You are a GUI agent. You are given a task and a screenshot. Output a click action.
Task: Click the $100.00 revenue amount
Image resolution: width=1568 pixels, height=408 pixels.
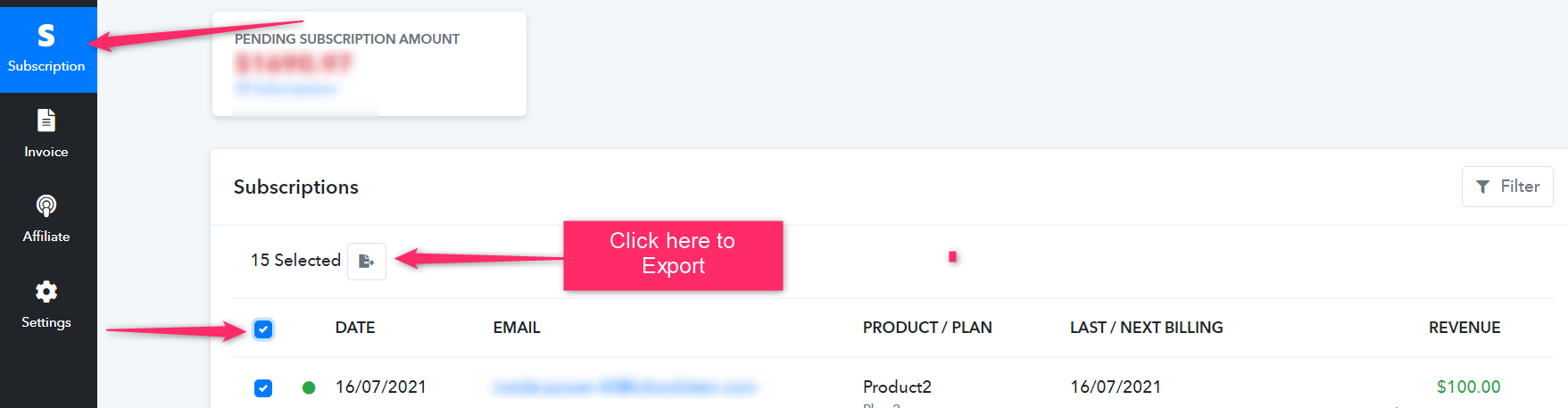(1468, 387)
